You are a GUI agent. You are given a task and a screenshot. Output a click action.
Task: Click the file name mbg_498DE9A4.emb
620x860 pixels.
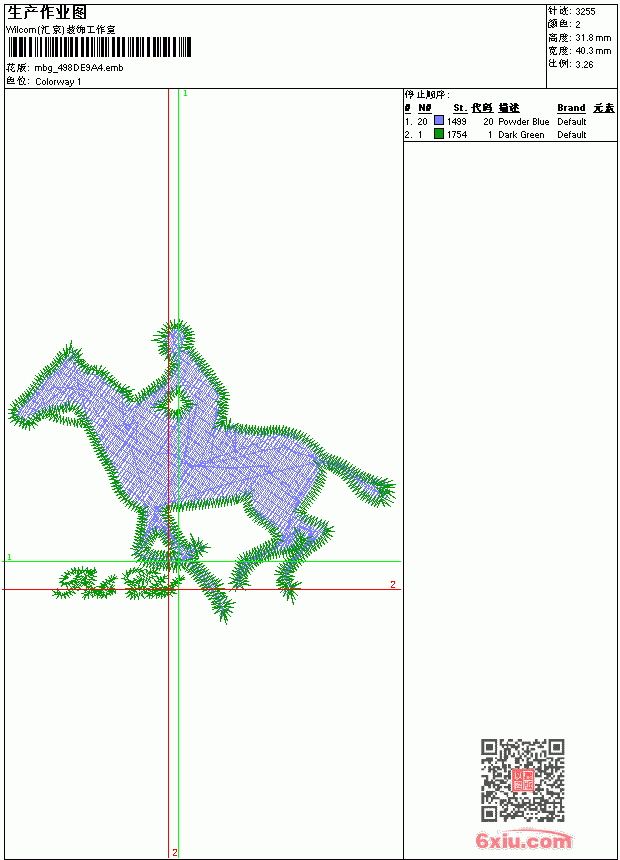79,68
